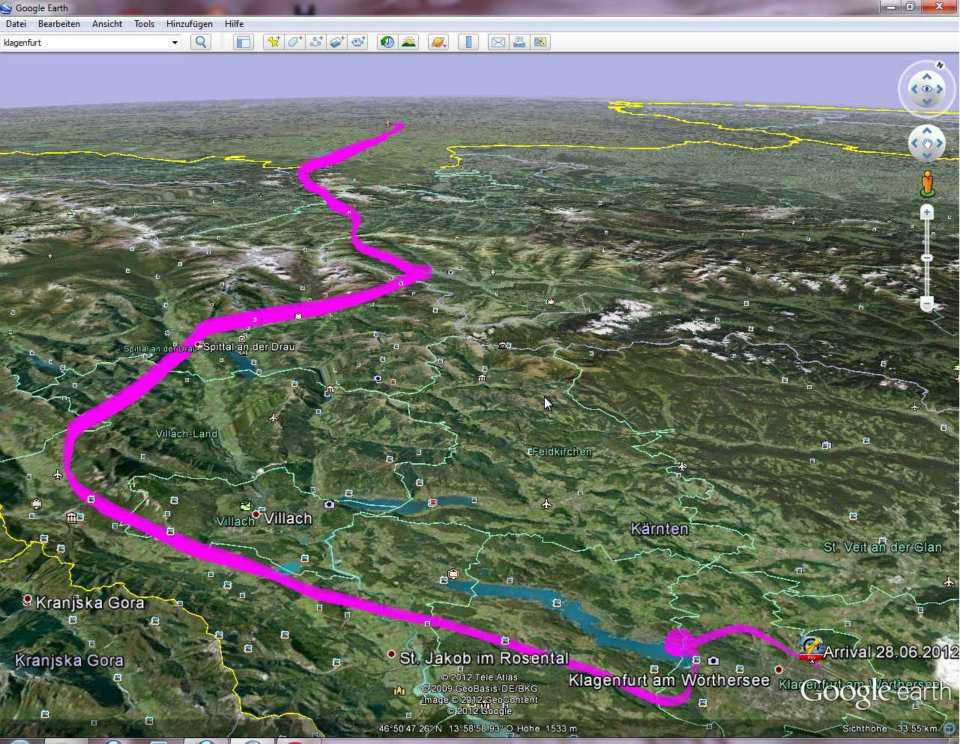
Task: Add a placemark with the pin icon
Action: [x=273, y=42]
